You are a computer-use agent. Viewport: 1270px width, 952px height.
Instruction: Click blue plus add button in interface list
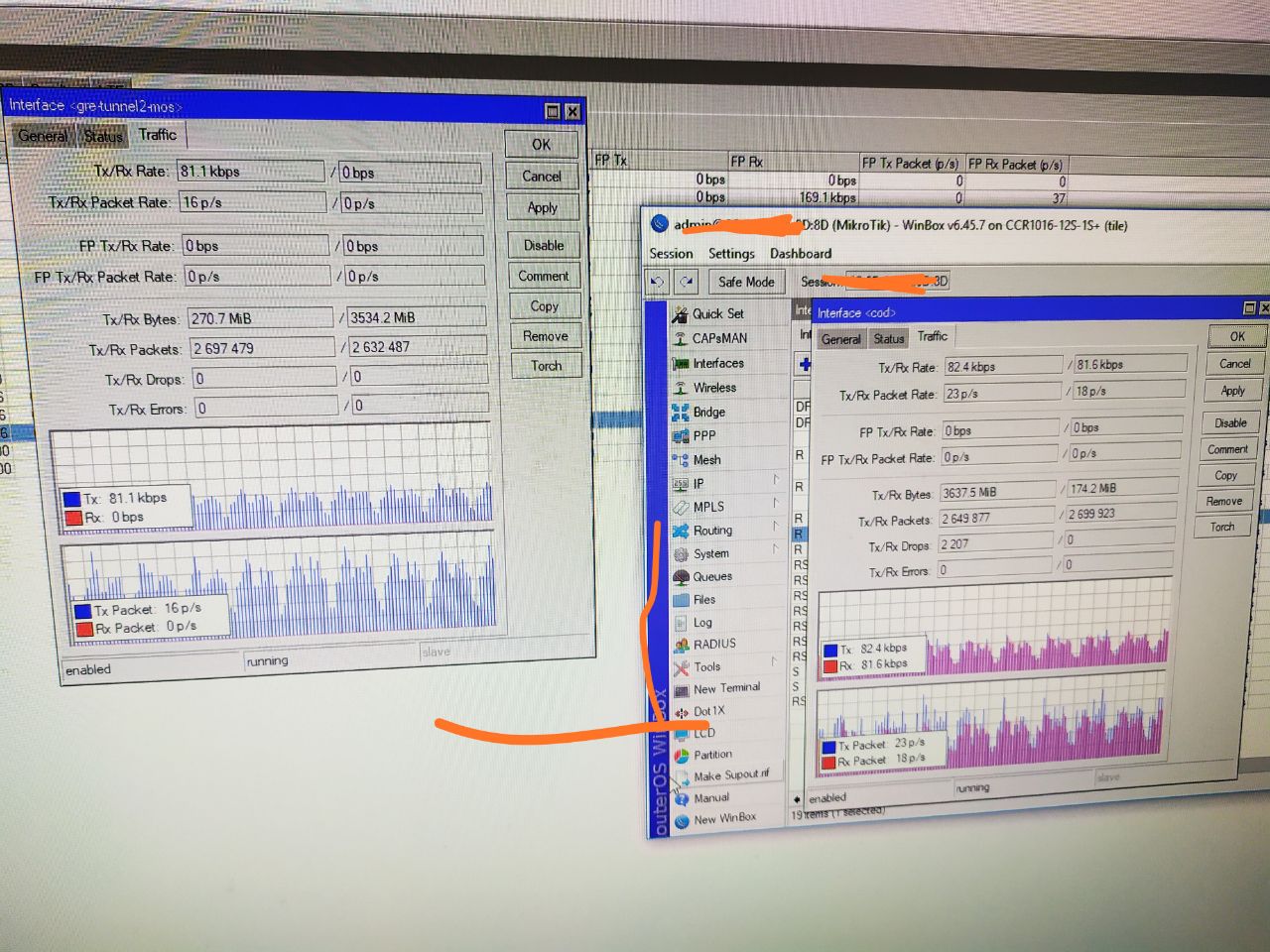[805, 365]
